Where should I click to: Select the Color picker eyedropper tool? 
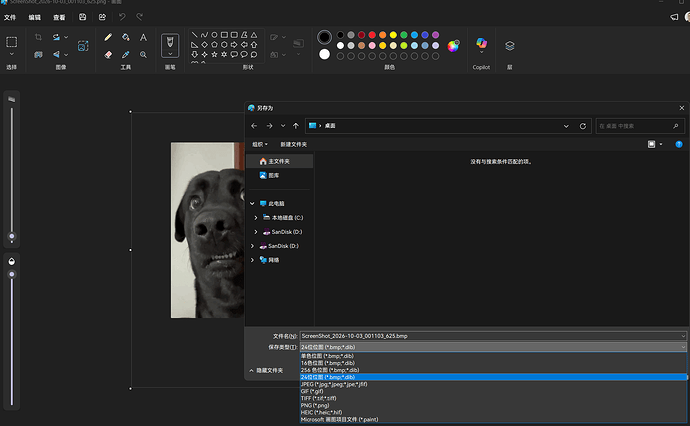126,55
